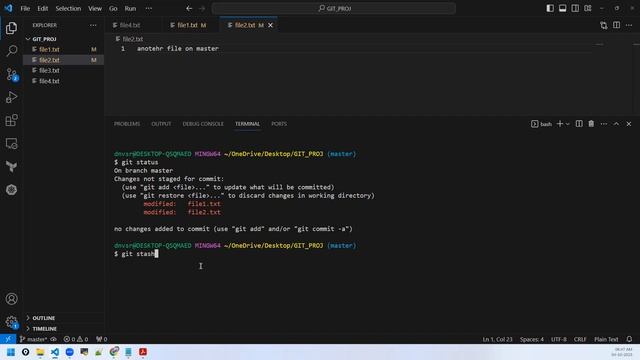Switch to the Output panel tab

[161, 124]
